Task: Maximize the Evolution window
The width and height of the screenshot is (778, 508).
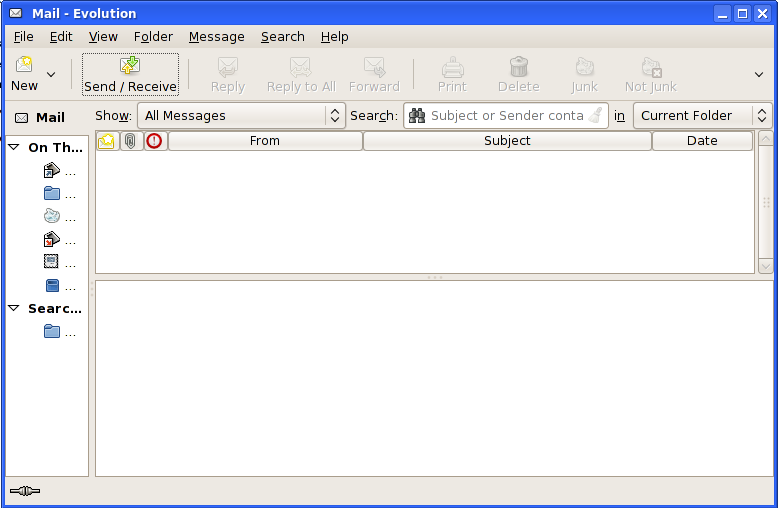Action: 742,13
